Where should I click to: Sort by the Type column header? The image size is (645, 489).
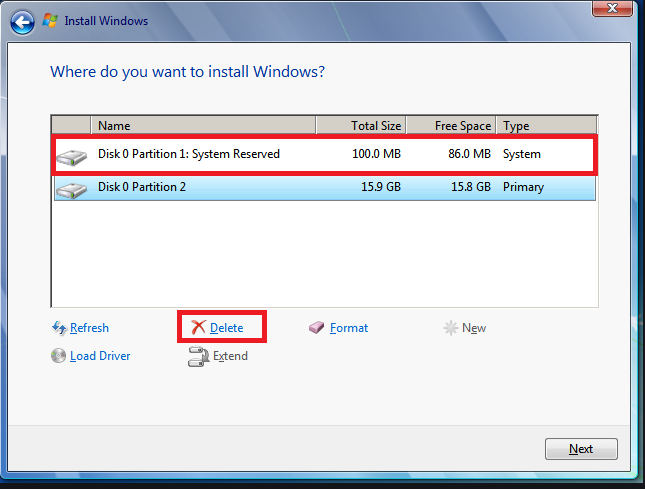tap(547, 125)
